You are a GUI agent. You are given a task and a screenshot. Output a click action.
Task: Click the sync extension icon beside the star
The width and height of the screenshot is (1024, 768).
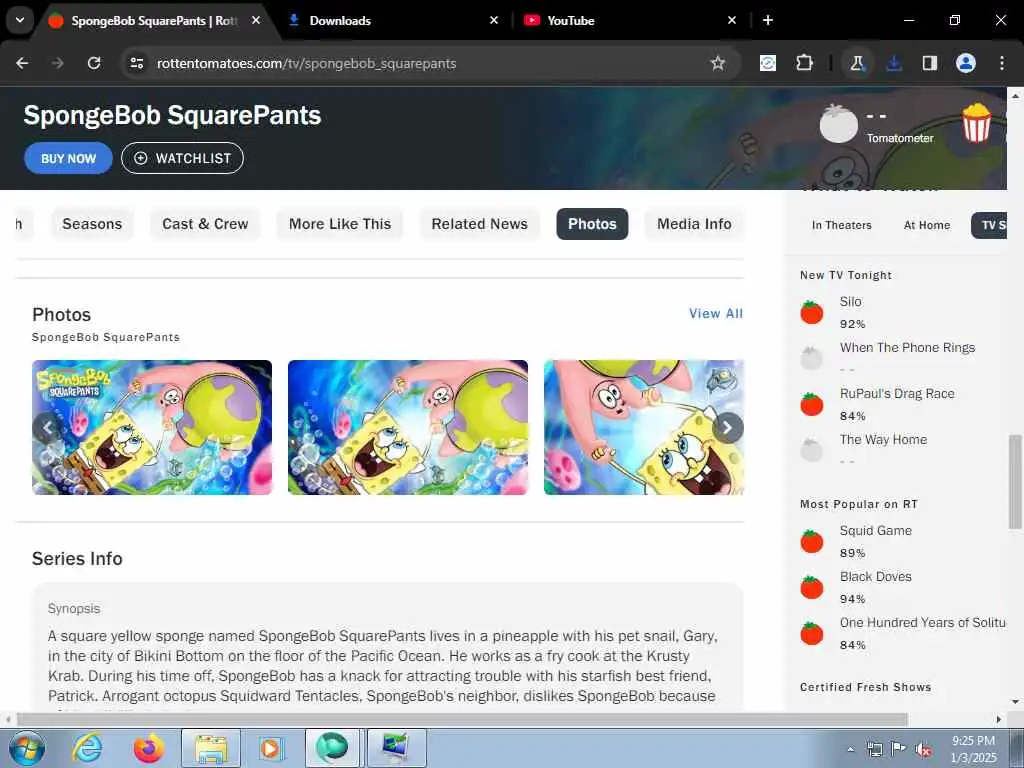768,63
